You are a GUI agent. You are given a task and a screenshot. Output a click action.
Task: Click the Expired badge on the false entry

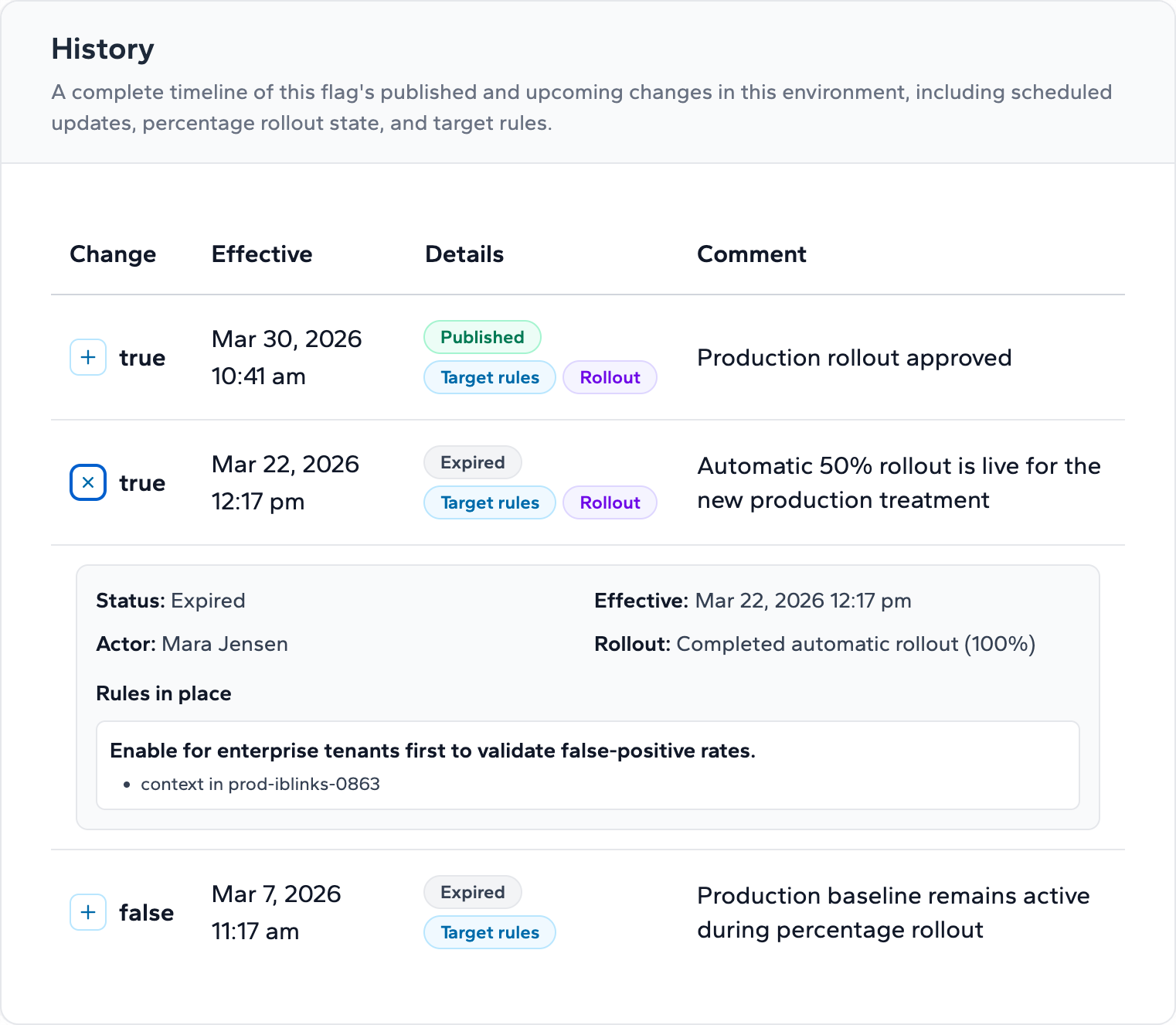point(472,892)
